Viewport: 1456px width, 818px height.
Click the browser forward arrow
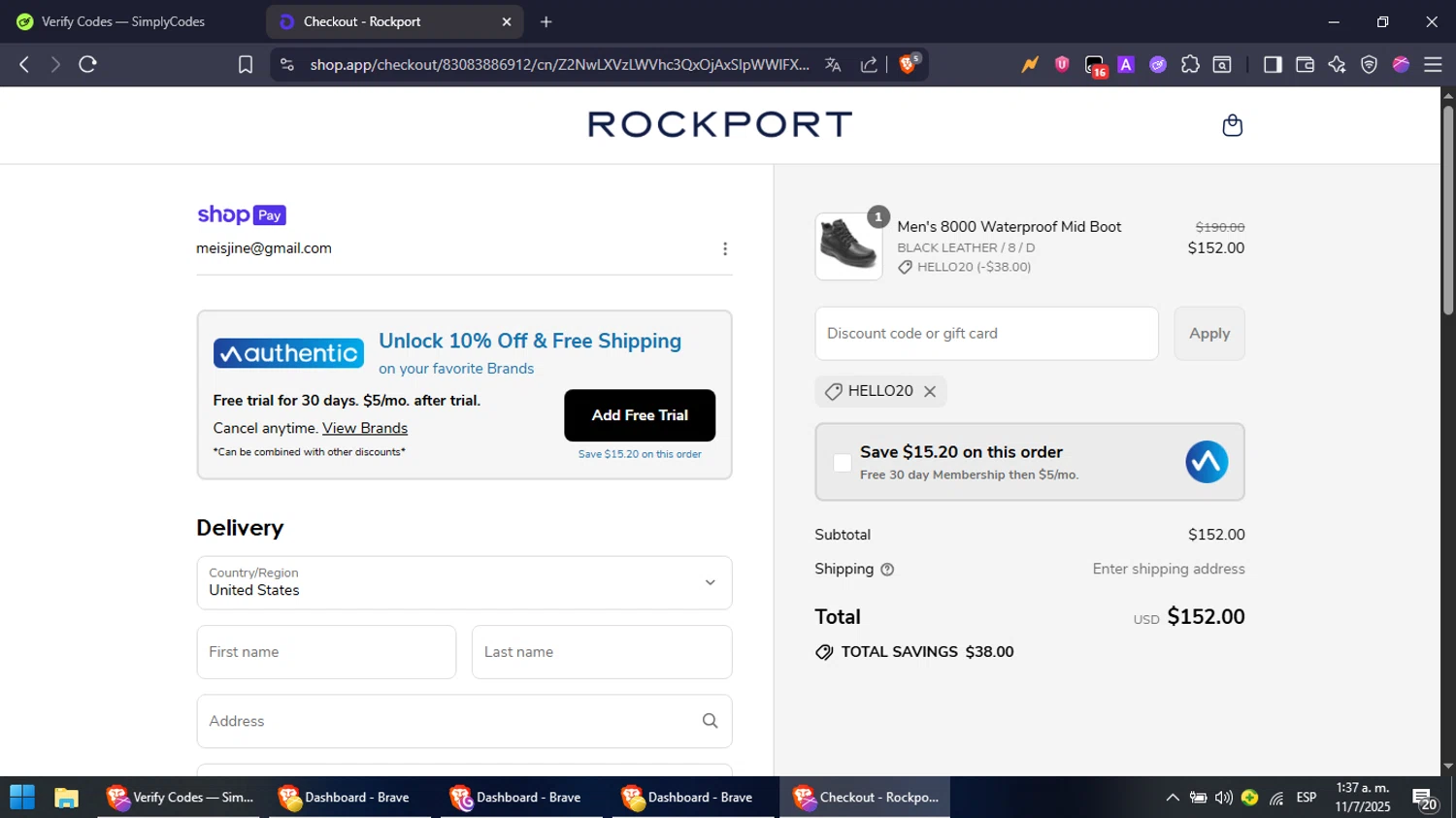[x=55, y=64]
